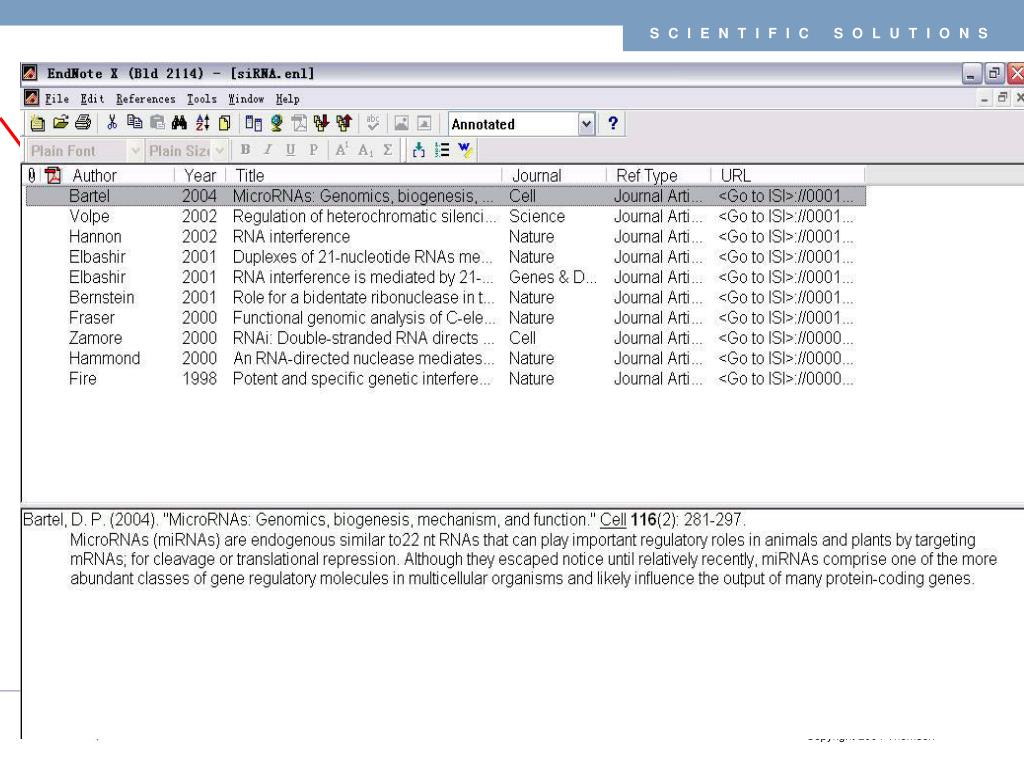The image size is (1024, 768).
Task: Click the blue question mark Help icon
Action: 613,123
